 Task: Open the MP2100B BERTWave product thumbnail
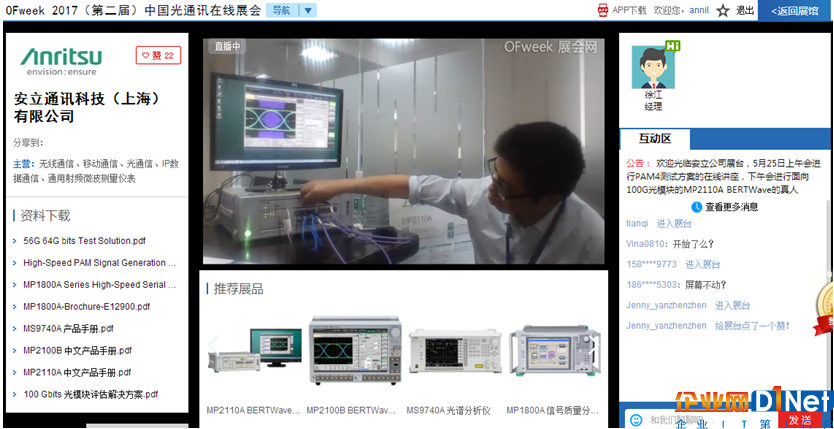click(x=355, y=350)
